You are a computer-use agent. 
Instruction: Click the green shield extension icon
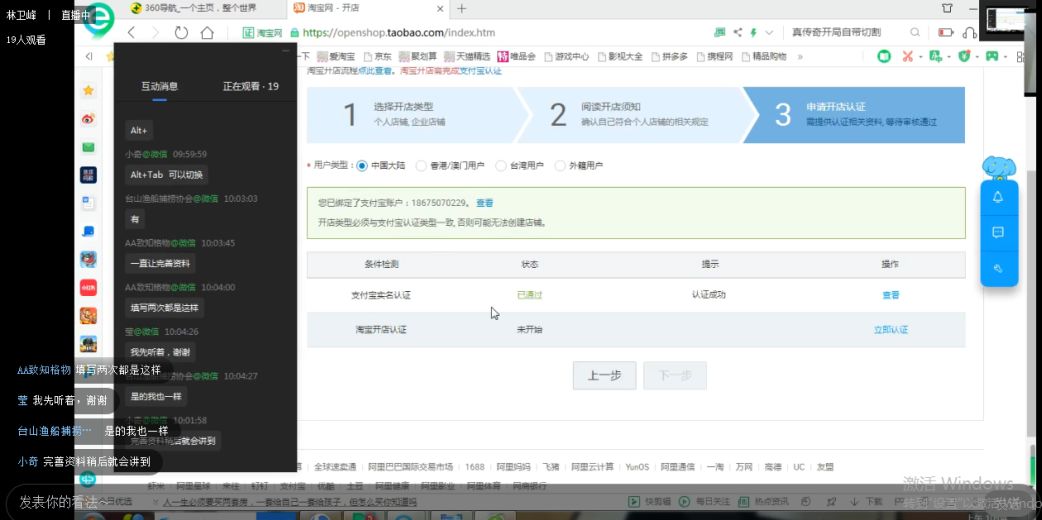click(965, 57)
